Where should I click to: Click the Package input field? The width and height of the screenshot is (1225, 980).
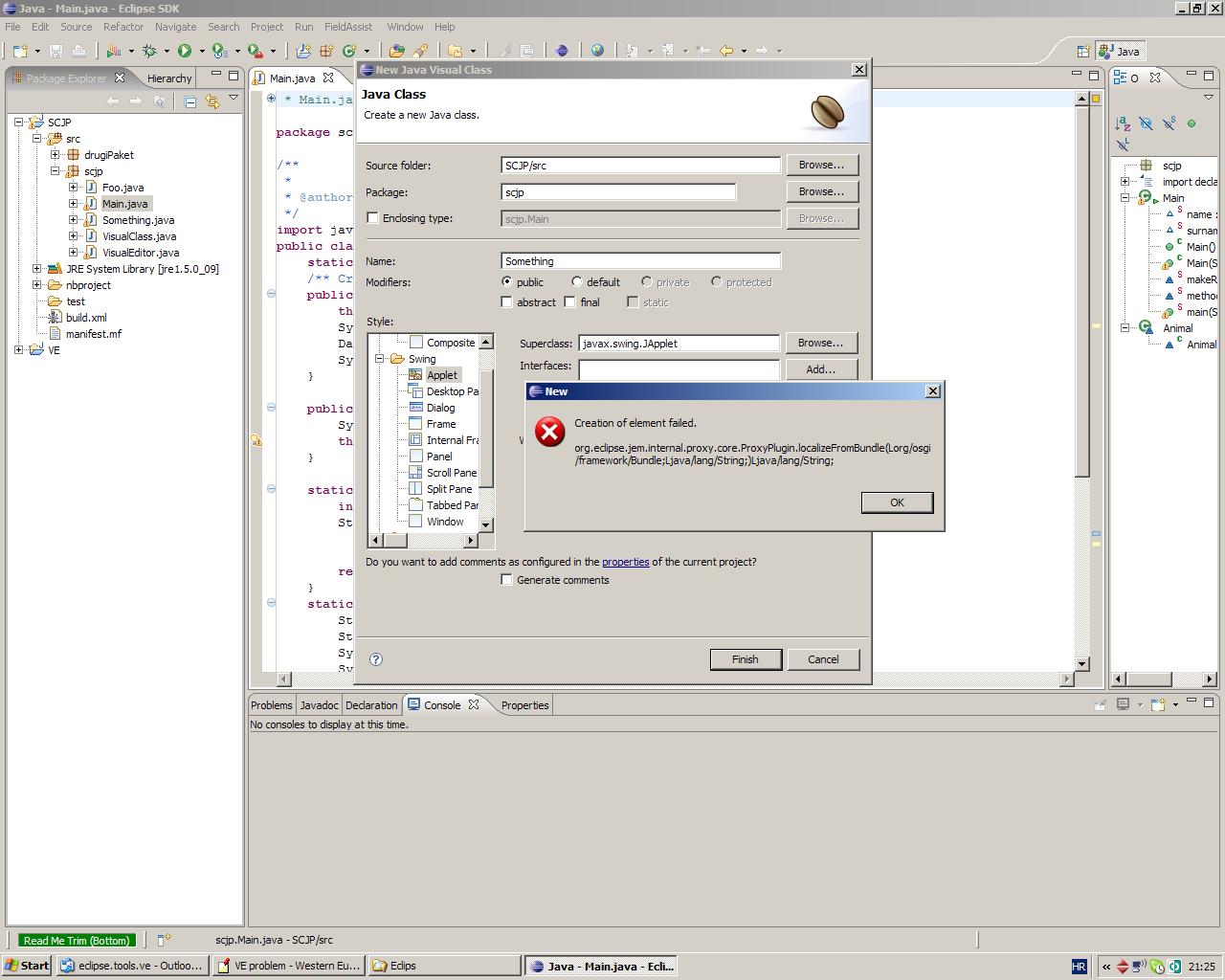618,192
